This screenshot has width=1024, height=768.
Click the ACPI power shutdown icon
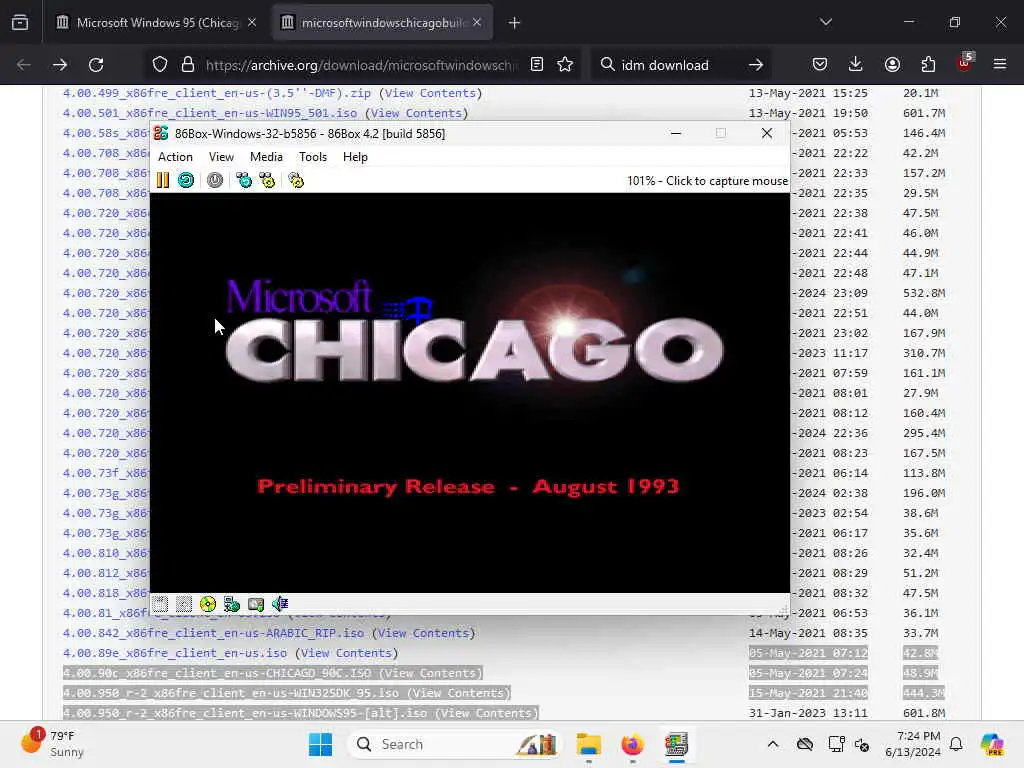click(x=215, y=180)
